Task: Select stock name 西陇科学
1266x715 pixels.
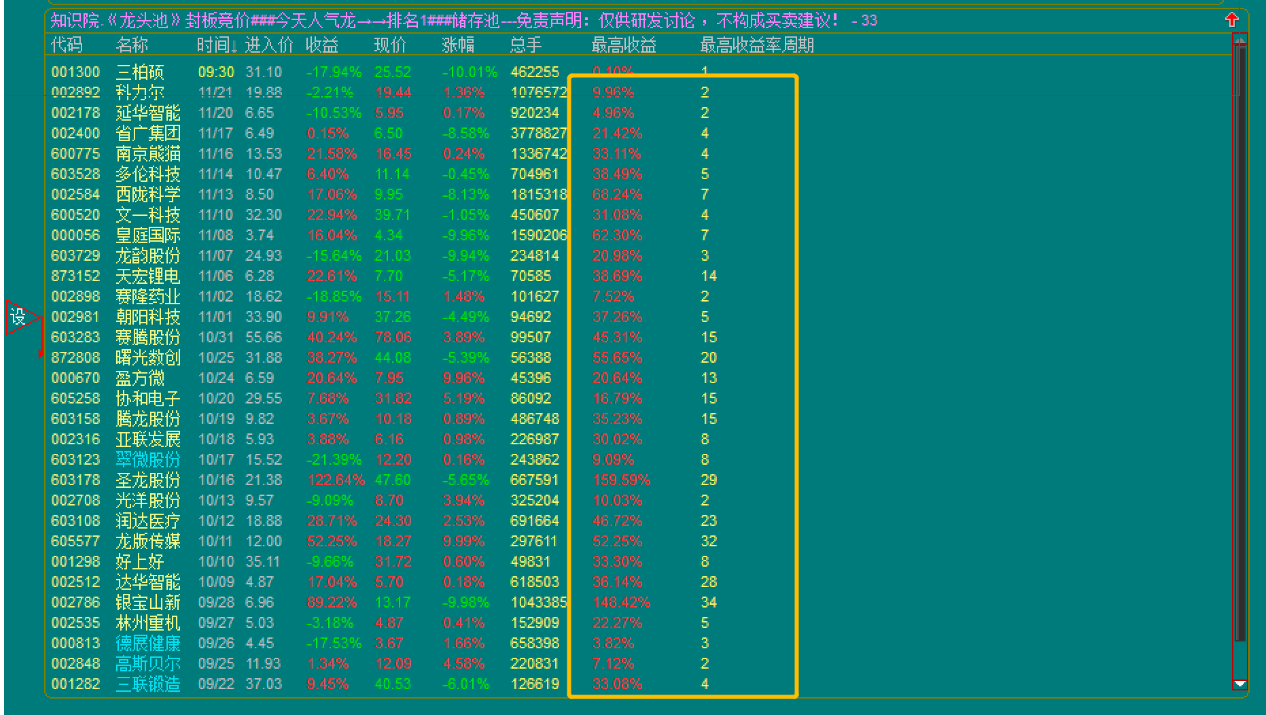Action: point(148,194)
